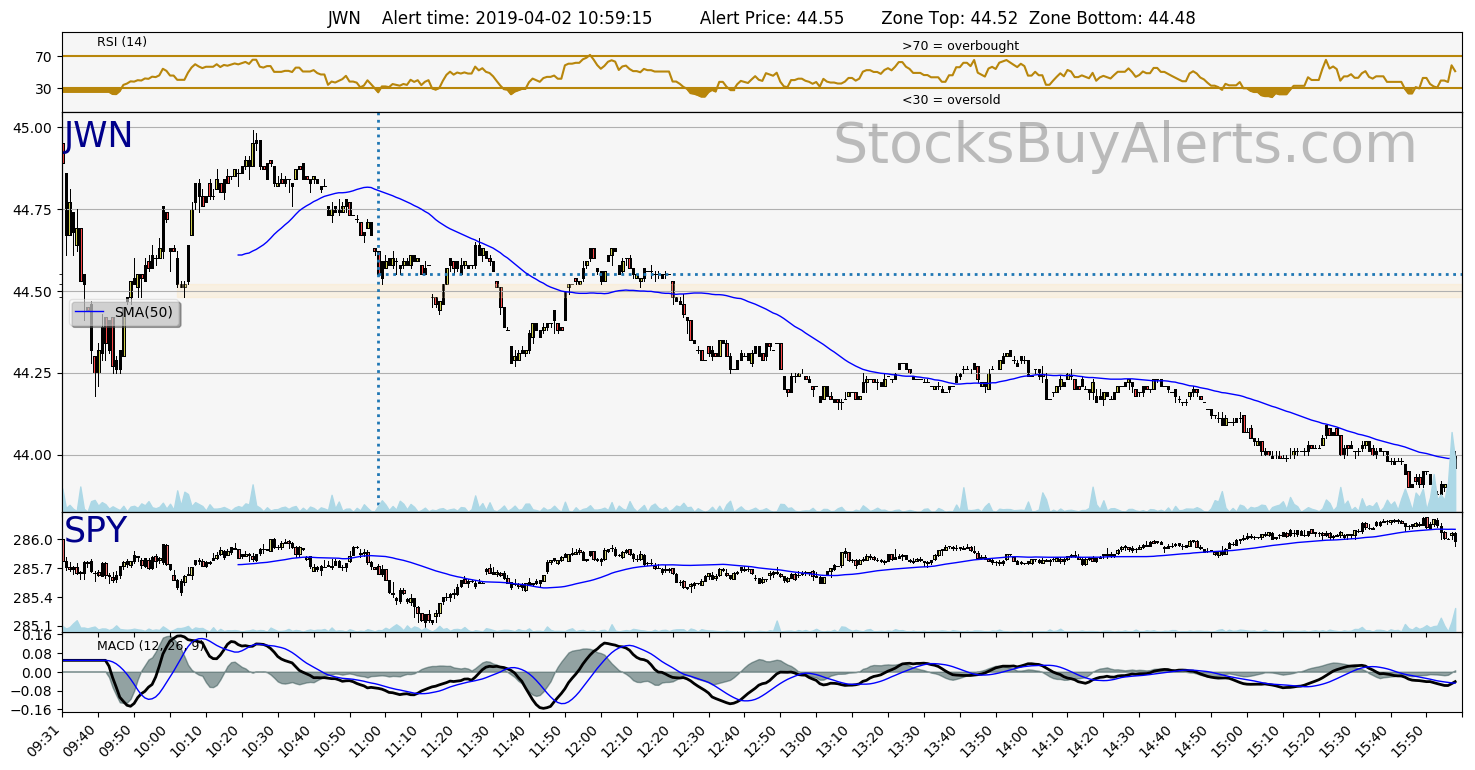Click the 11:00 time axis label
Screen dimensions: 1475x770
pos(368,742)
